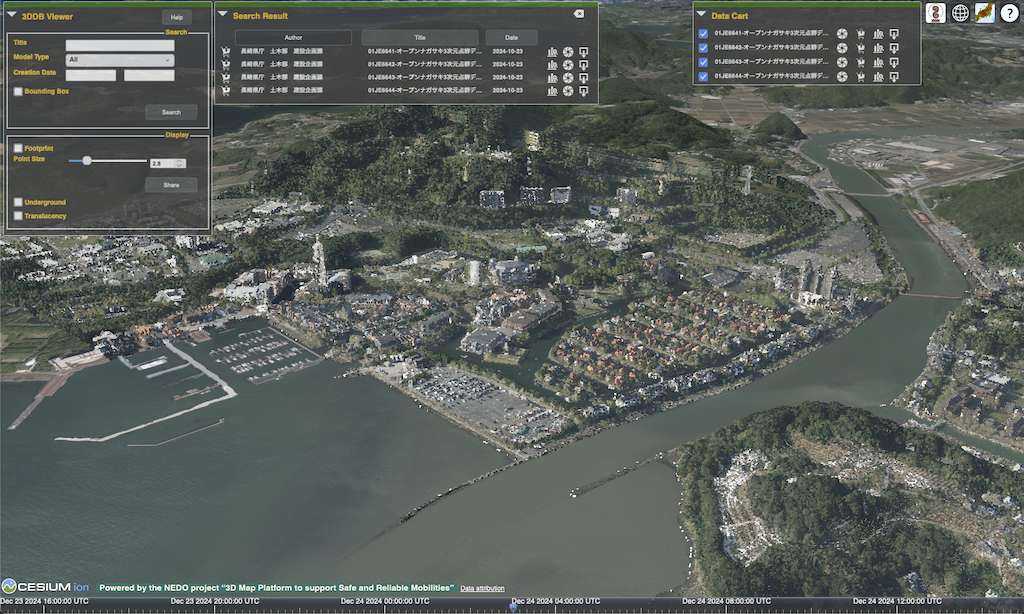Enable the Underground checkbox
This screenshot has width=1024, height=614.
click(18, 202)
